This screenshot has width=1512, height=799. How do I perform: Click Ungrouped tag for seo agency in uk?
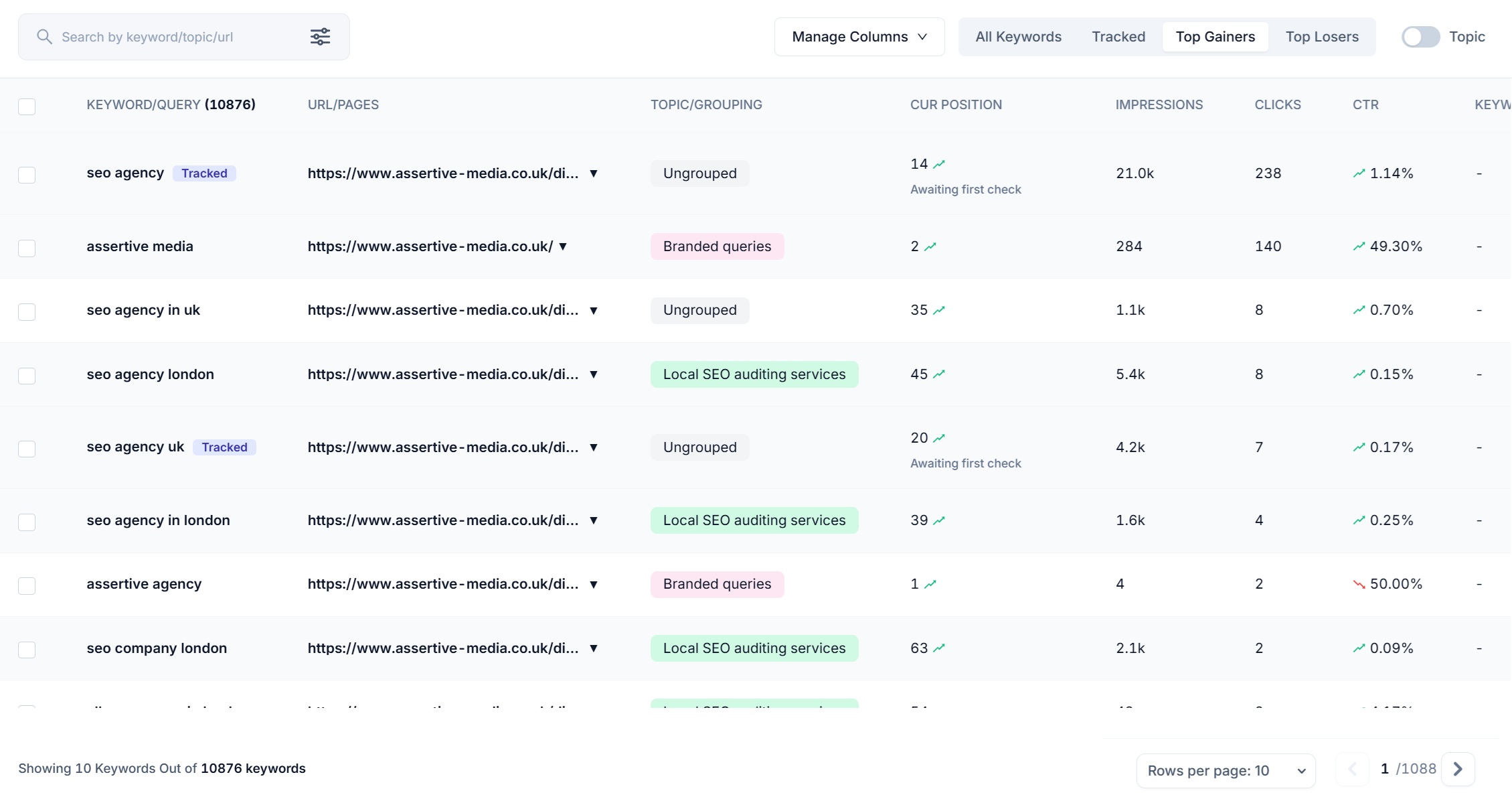point(699,310)
